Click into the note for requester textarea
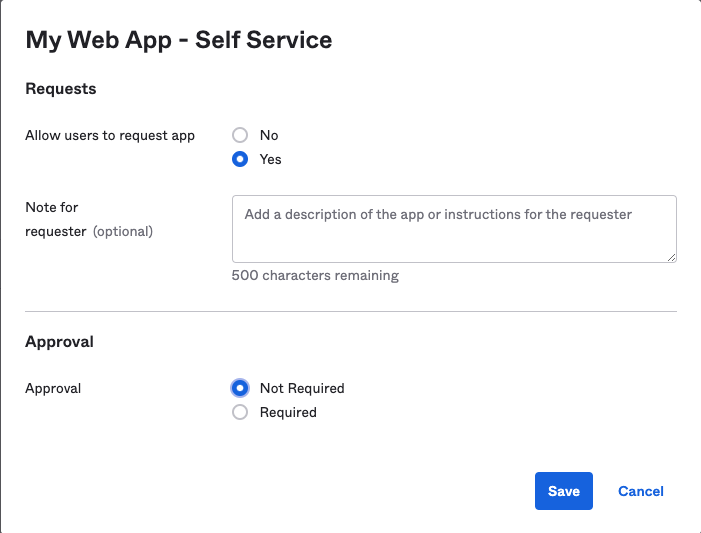The width and height of the screenshot is (701, 533). tap(453, 229)
